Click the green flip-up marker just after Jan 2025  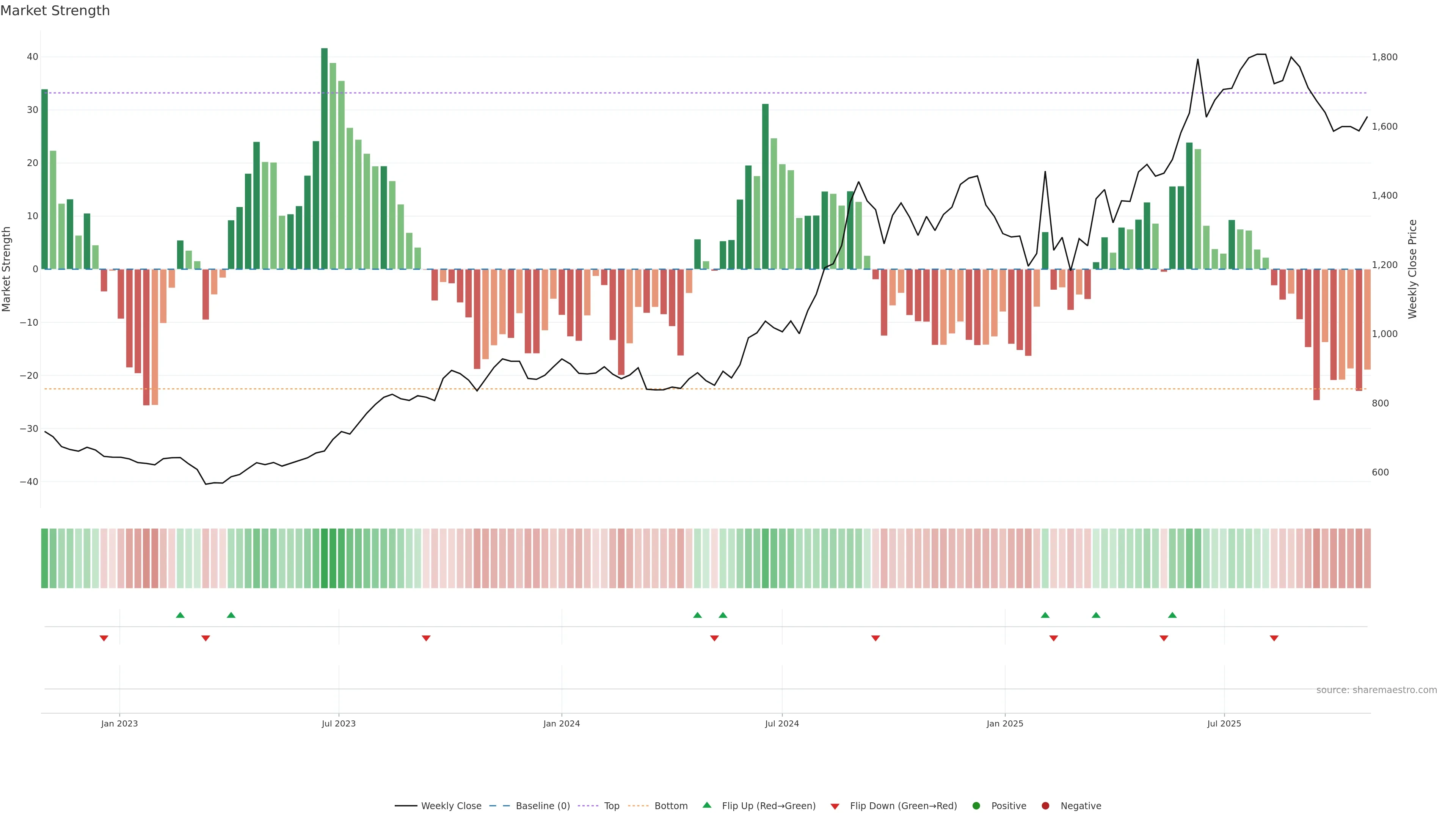[x=1045, y=615]
